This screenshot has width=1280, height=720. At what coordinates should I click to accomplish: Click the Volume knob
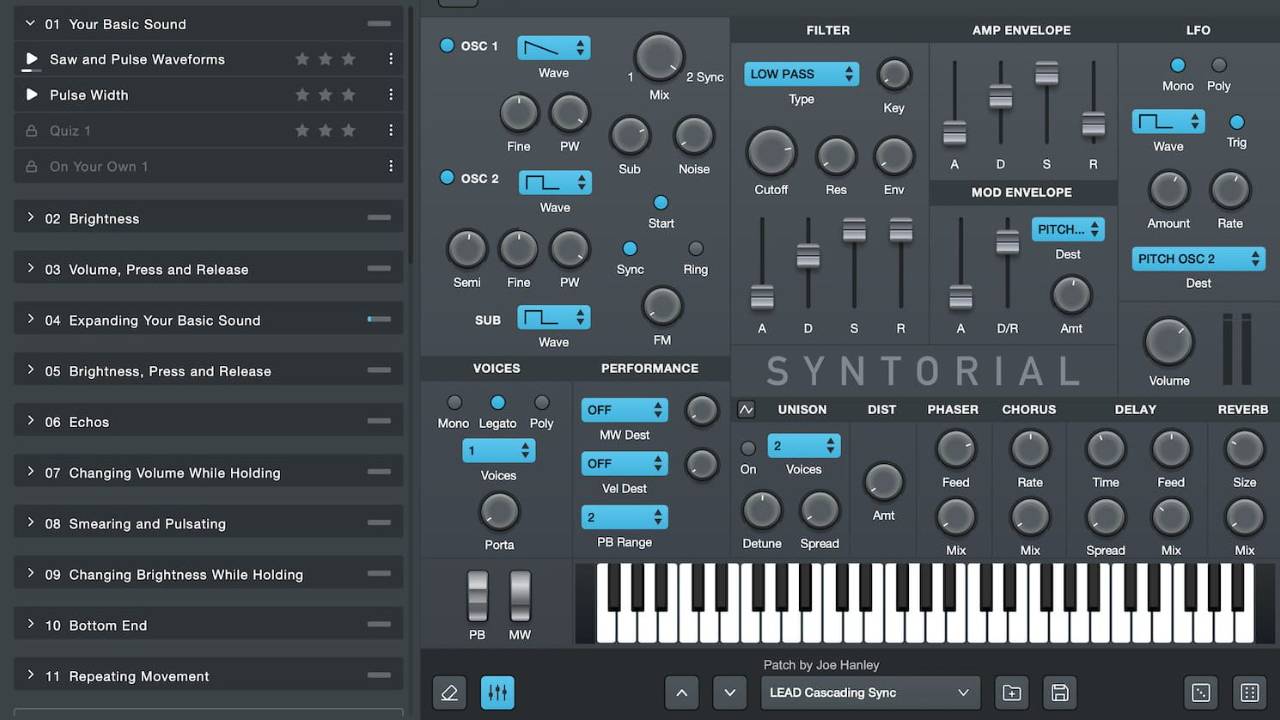tap(1169, 343)
